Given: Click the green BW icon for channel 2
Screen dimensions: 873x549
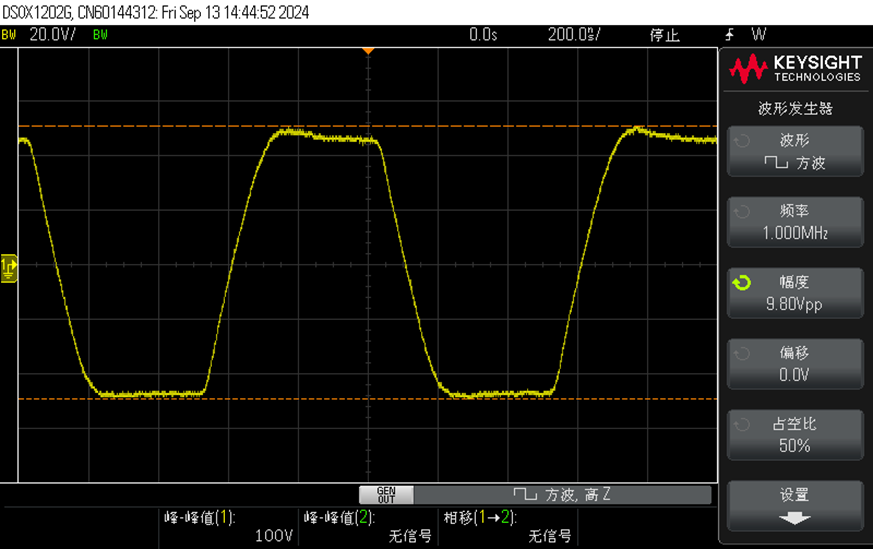Looking at the screenshot, I should 100,35.
